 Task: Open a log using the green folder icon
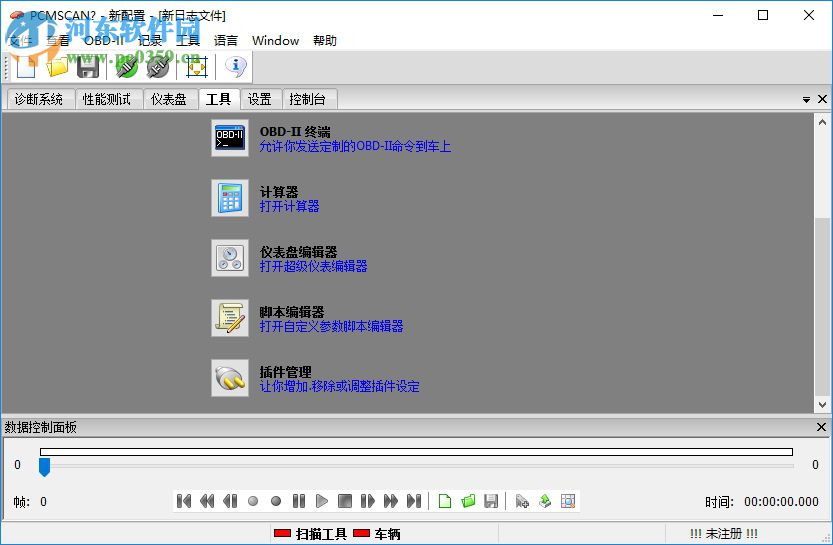[468, 501]
